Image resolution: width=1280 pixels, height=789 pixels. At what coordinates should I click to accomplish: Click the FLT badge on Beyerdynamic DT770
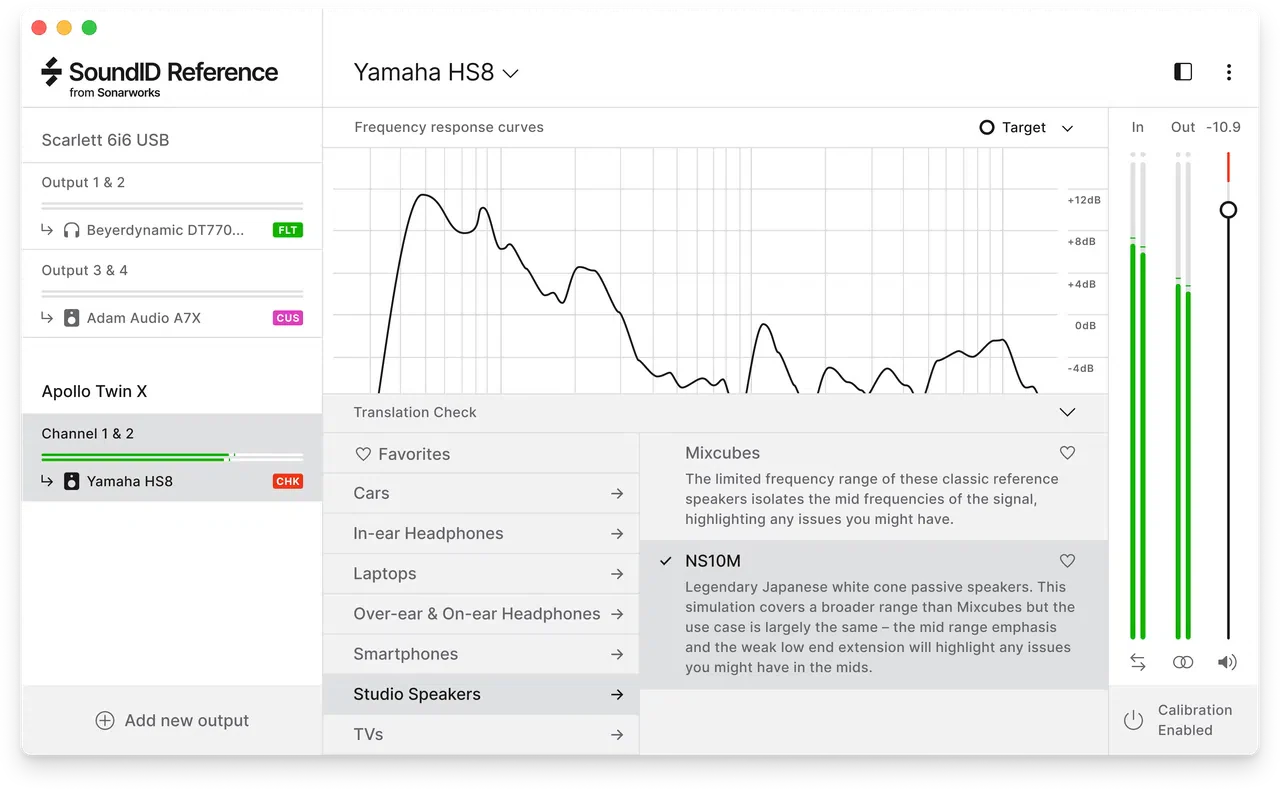288,230
